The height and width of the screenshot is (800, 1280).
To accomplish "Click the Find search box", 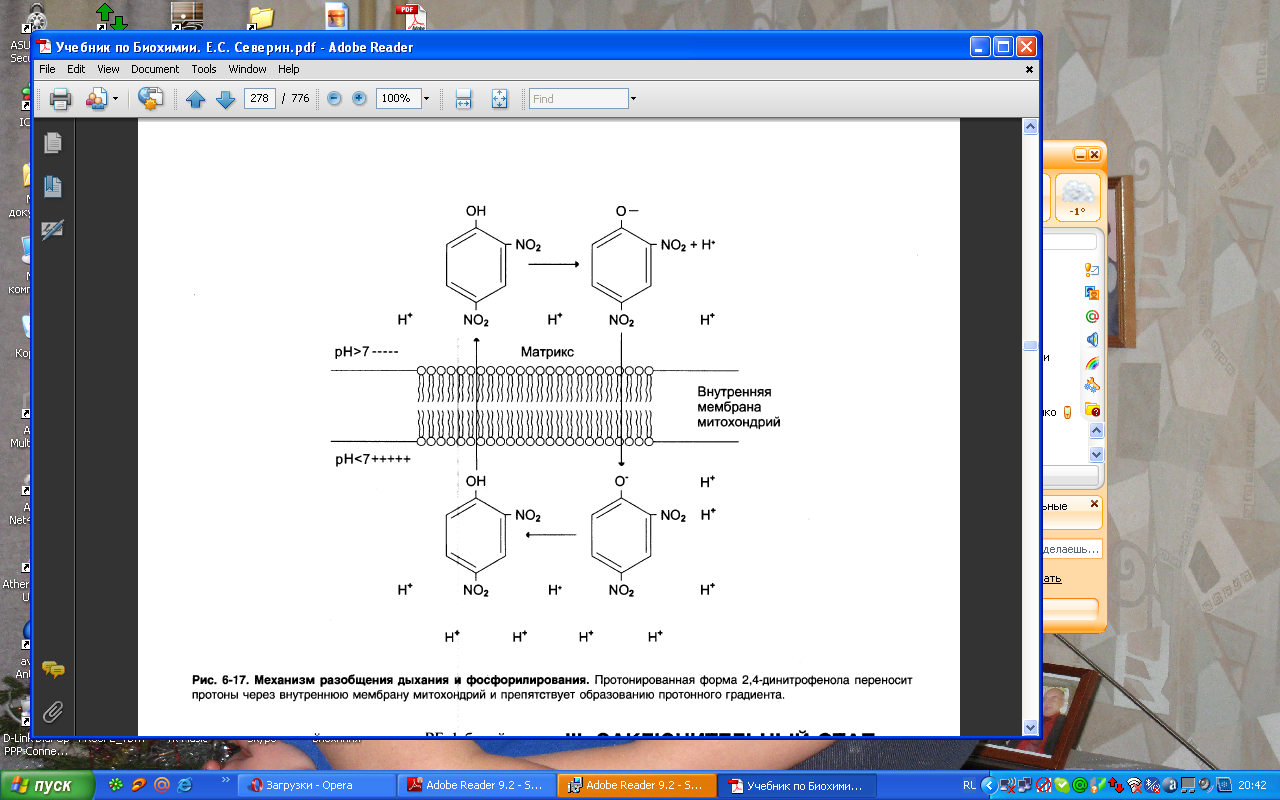I will pos(578,98).
